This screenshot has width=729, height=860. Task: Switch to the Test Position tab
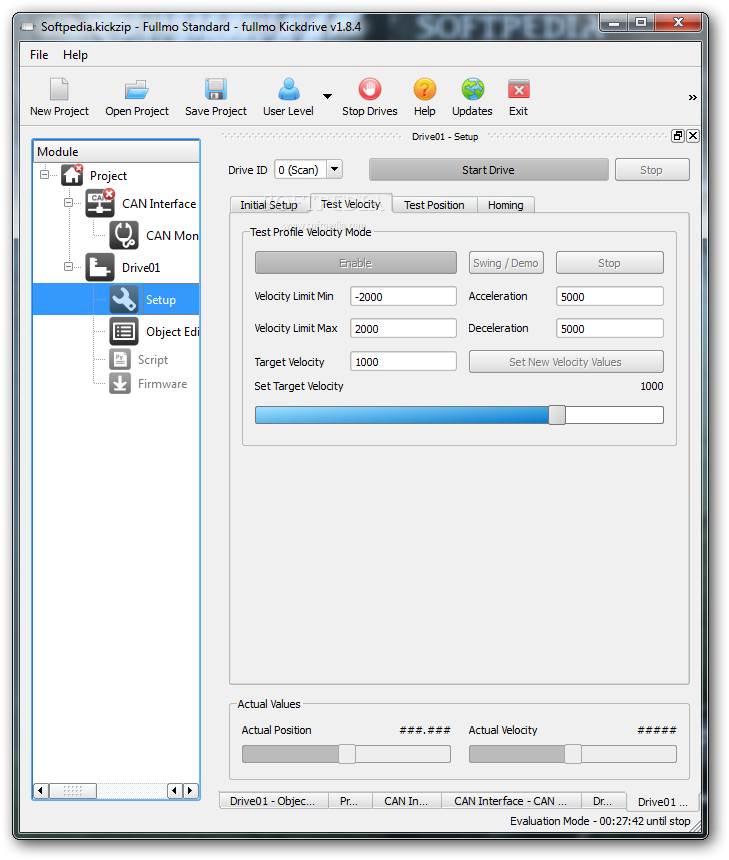click(434, 205)
